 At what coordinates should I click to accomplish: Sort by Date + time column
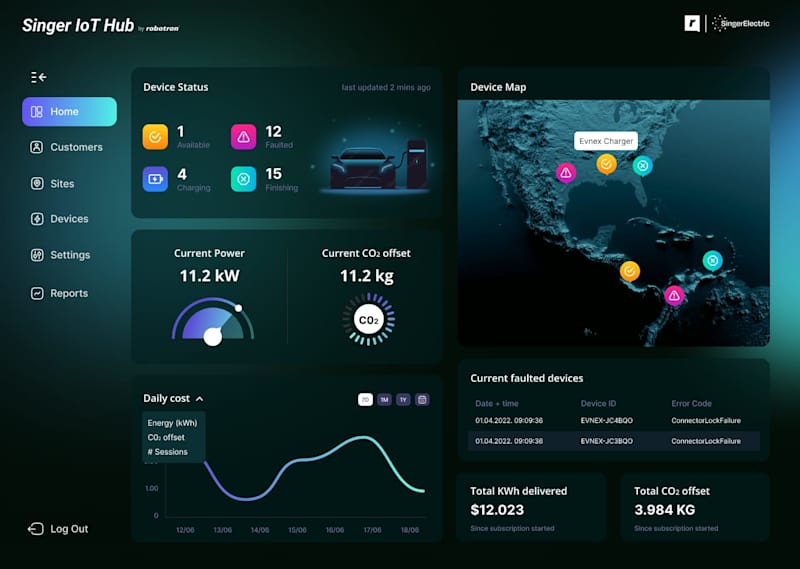click(496, 403)
